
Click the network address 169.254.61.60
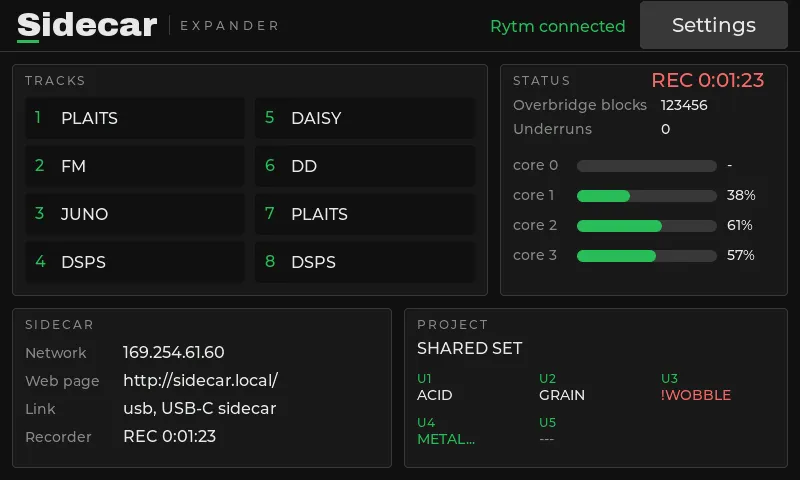point(173,352)
